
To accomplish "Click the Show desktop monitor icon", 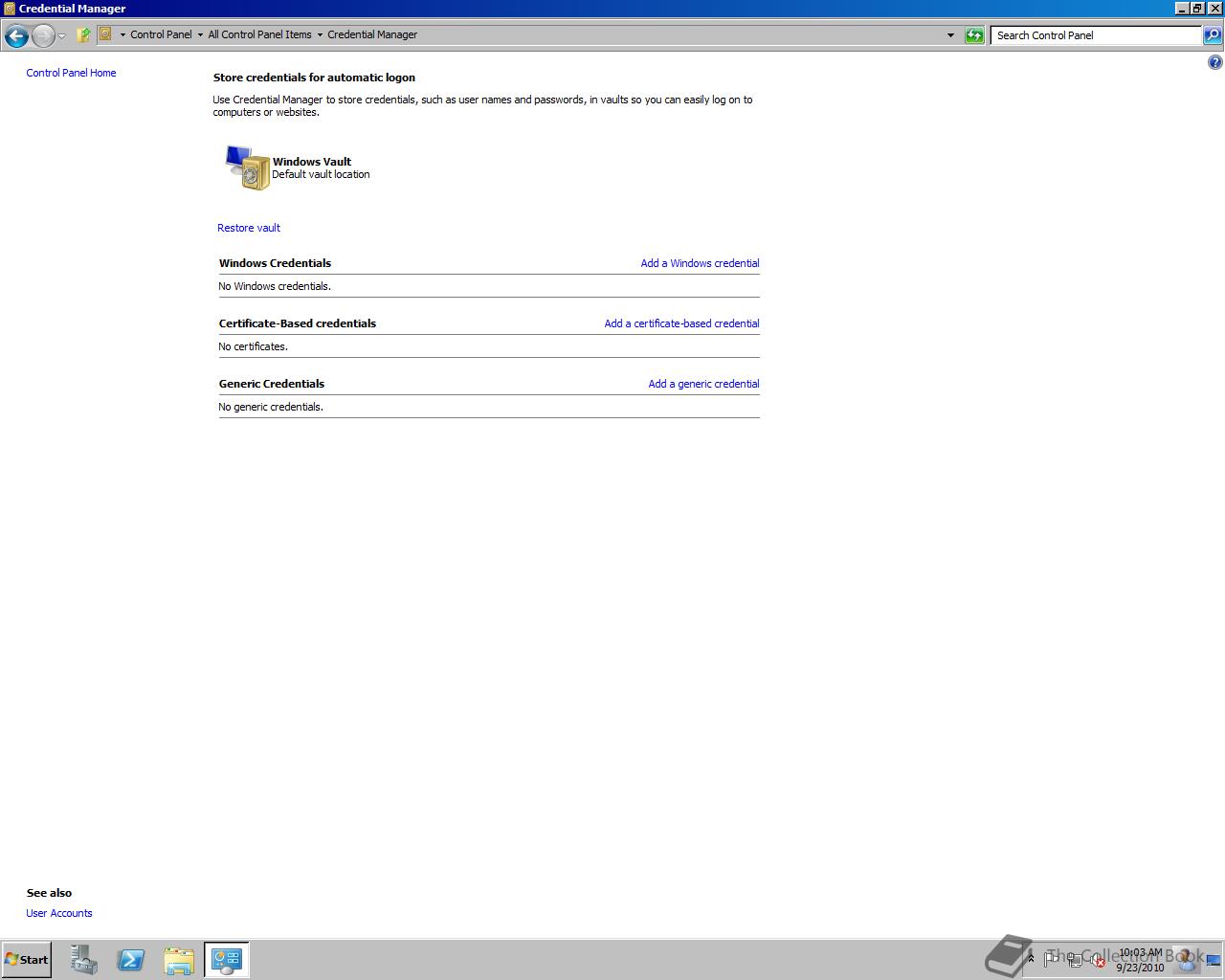I will (1214, 960).
